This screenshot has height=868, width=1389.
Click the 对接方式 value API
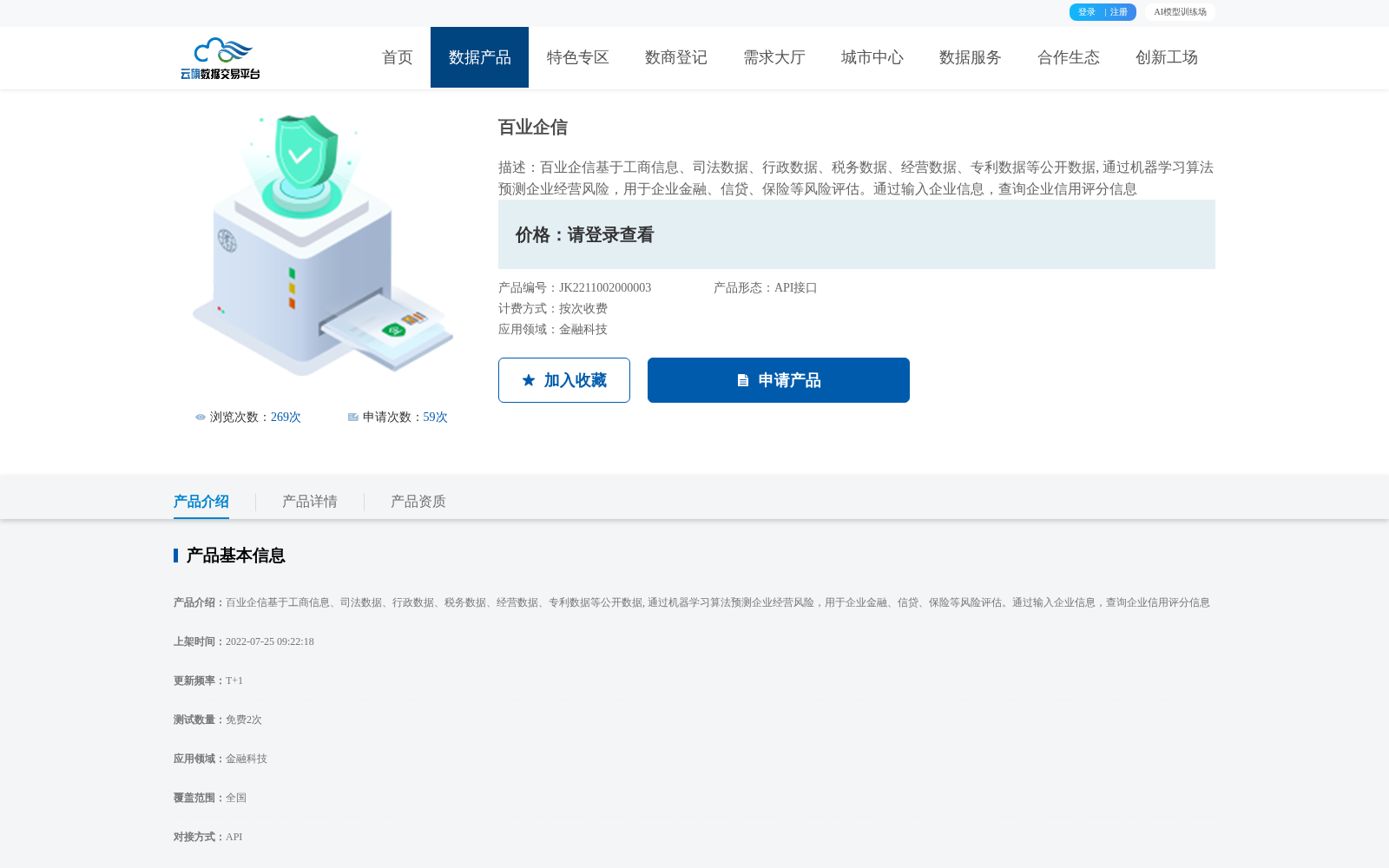tap(234, 837)
